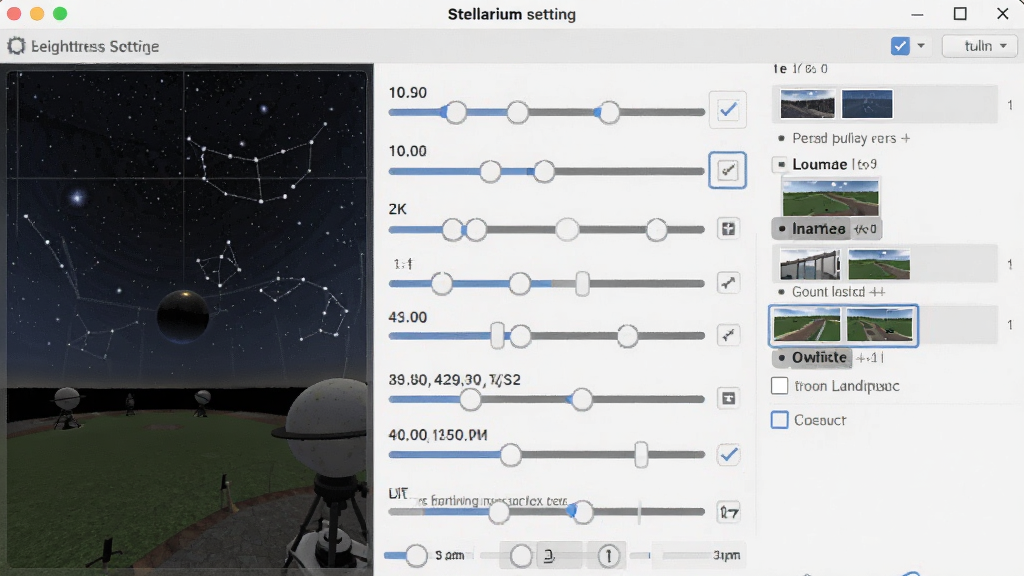This screenshot has width=1024, height=576.
Task: Click the last handle of the 10.90 slider
Action: pyautogui.click(x=609, y=112)
